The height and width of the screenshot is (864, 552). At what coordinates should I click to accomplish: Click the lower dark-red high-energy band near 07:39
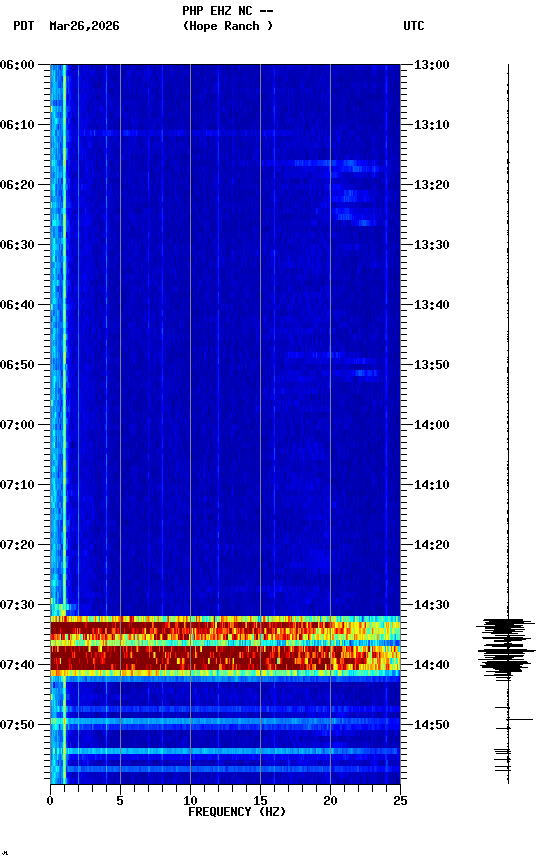225,658
